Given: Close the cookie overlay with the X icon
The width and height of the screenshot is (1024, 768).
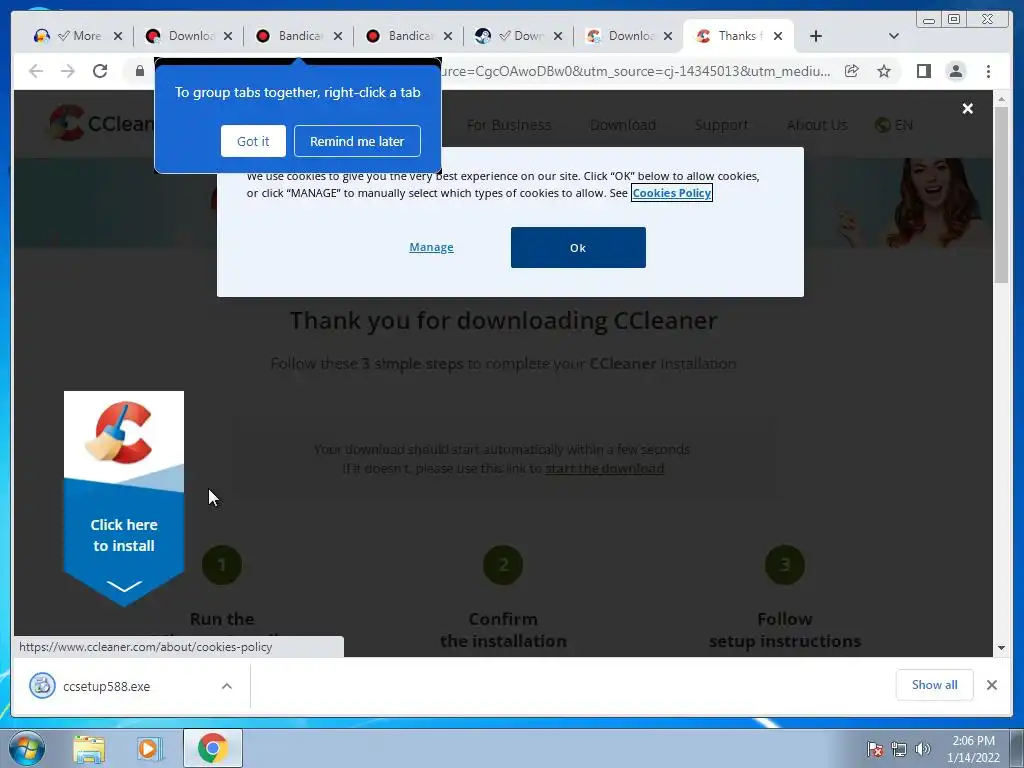Looking at the screenshot, I should (968, 108).
